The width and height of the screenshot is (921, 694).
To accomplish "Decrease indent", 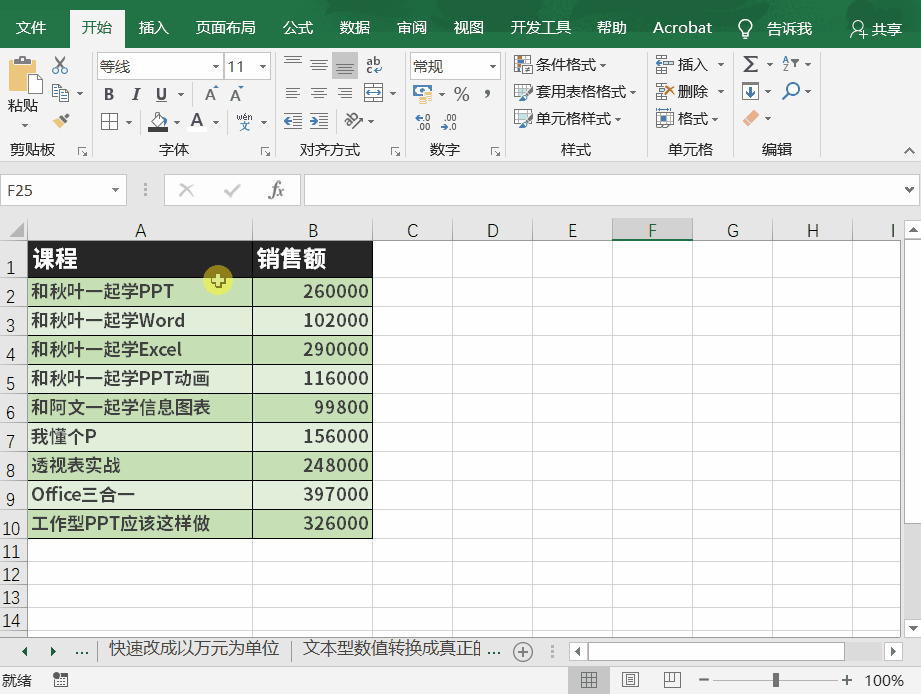I will click(293, 121).
